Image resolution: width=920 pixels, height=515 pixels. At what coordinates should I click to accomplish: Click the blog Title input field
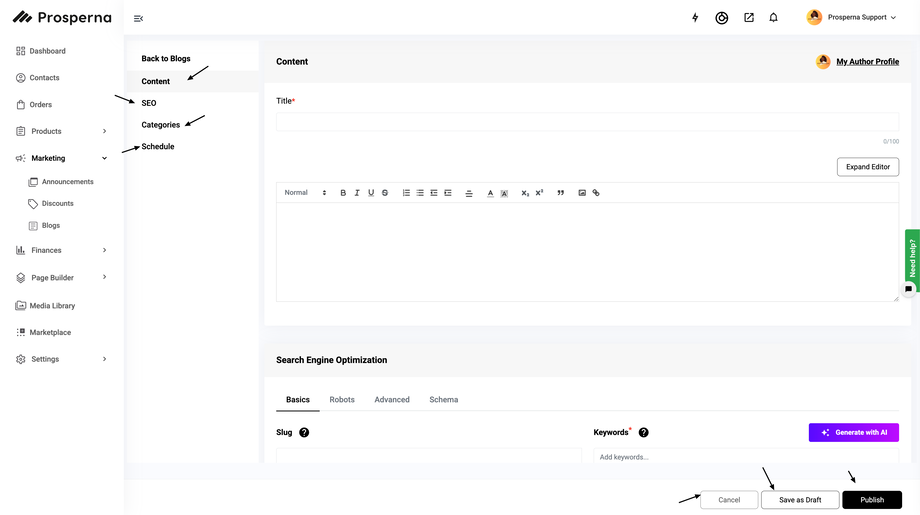pyautogui.click(x=587, y=122)
